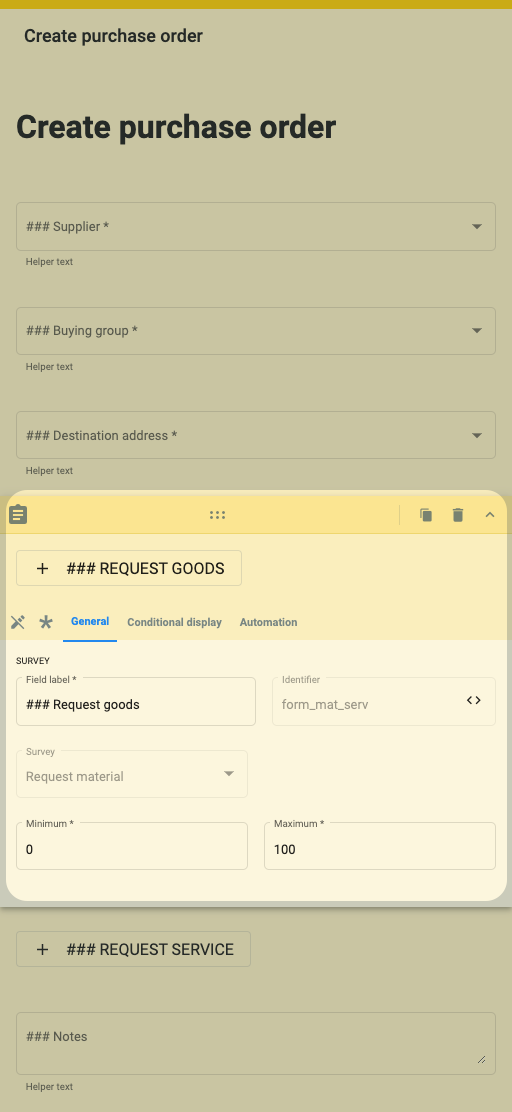
Task: Switch to the Conditional display tab
Action: click(174, 622)
